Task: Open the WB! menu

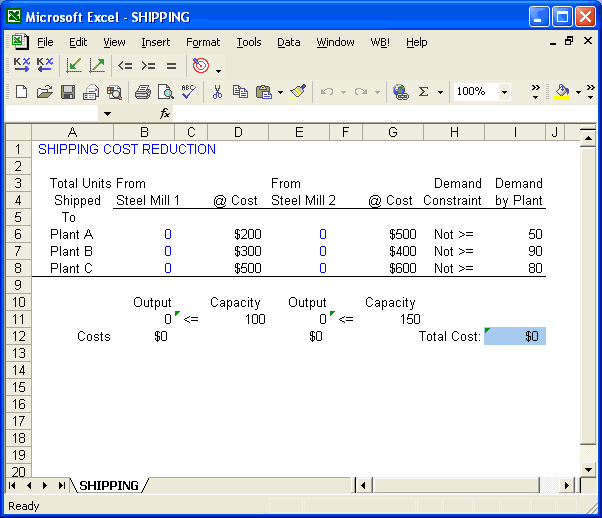Action: pyautogui.click(x=380, y=42)
